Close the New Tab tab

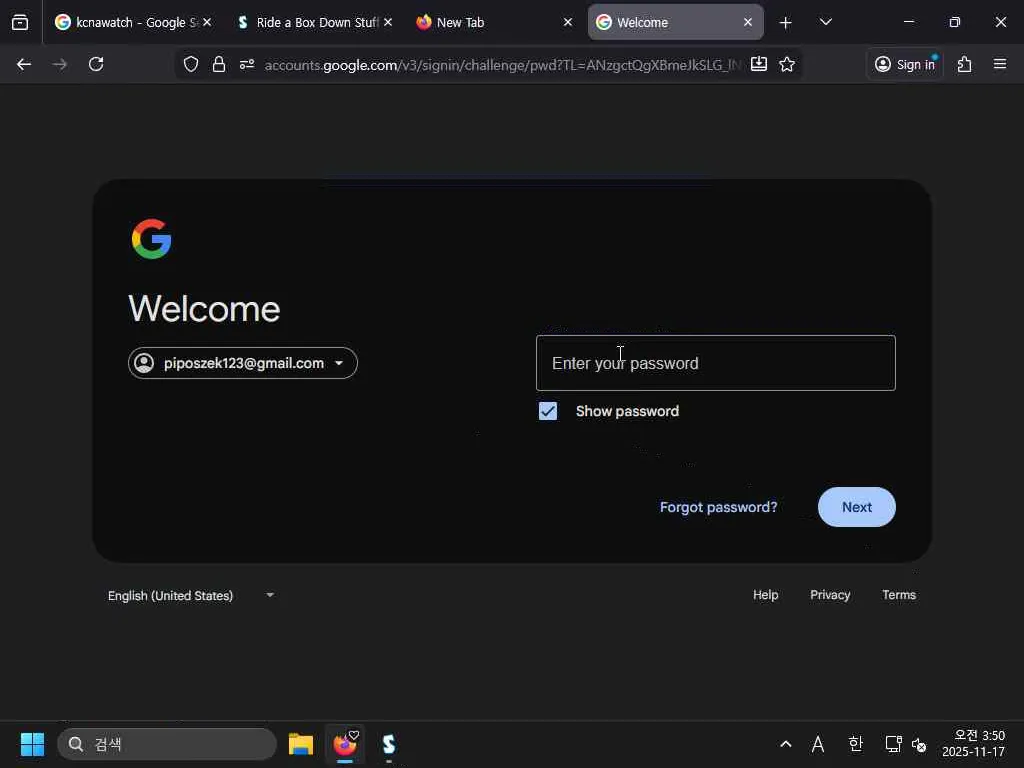[x=568, y=22]
